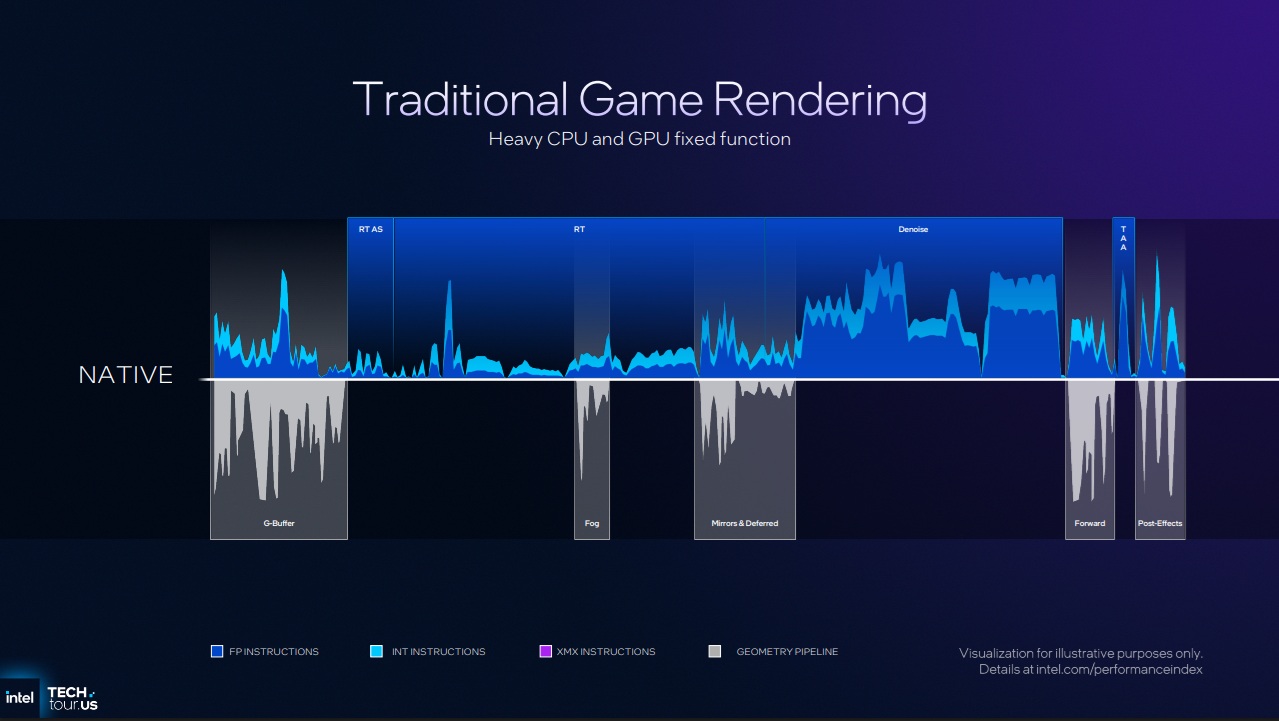
Task: Click the Post-Effects stage label
Action: pos(1160,523)
